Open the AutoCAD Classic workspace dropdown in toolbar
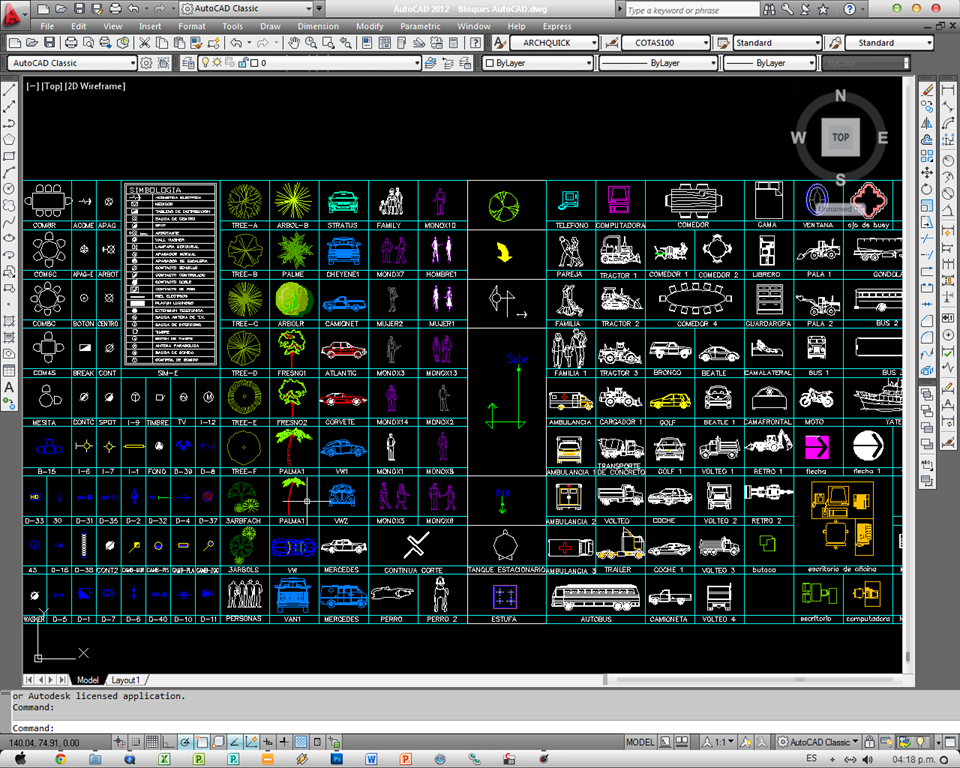Viewport: 960px width, 768px height. tap(72, 62)
